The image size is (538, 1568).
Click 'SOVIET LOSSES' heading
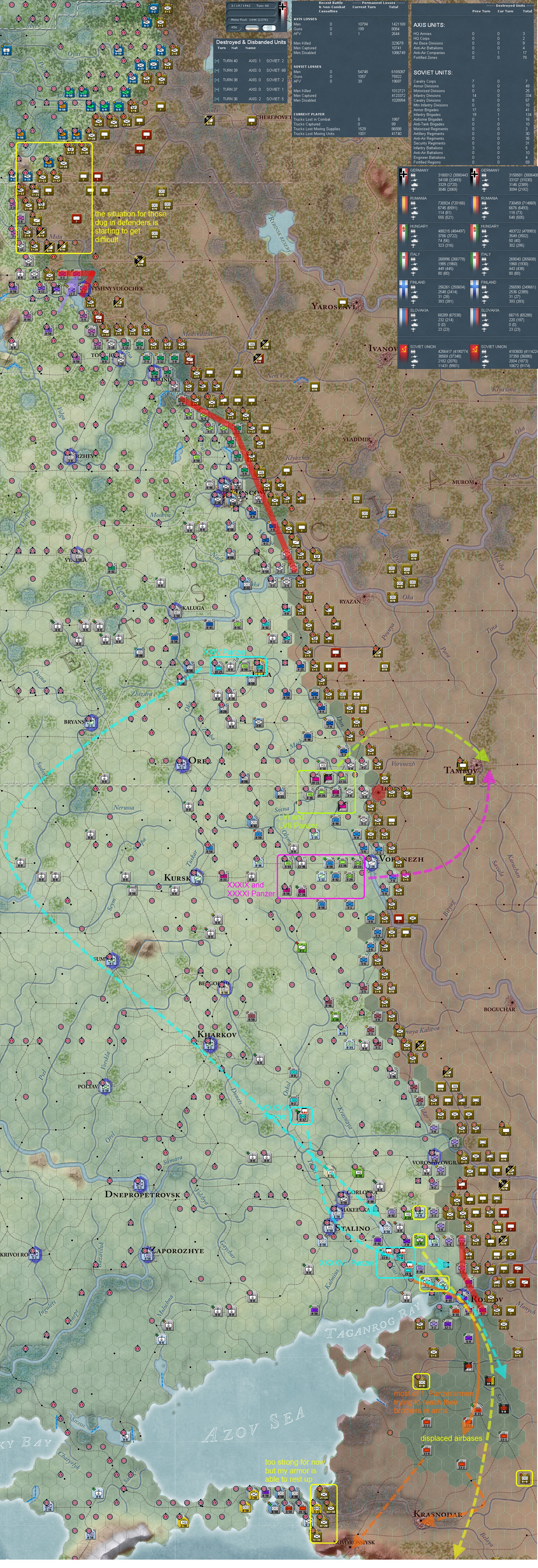[x=307, y=67]
